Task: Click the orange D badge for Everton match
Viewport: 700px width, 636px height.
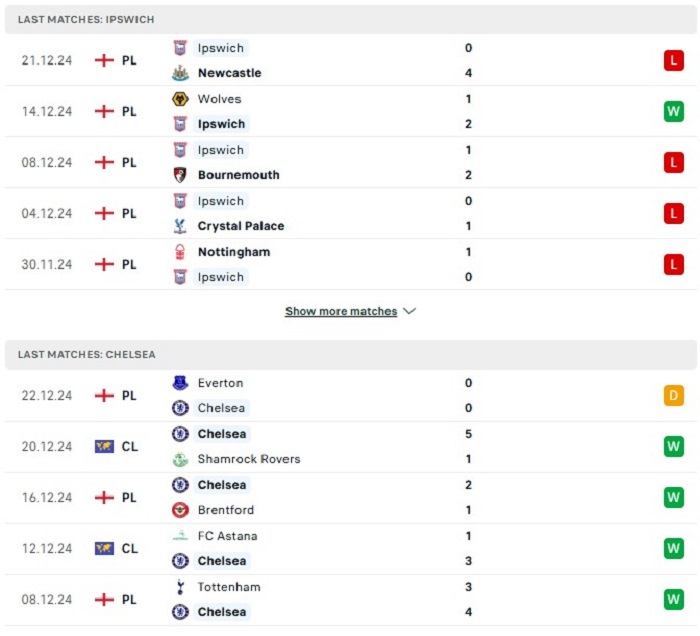Action: (674, 395)
